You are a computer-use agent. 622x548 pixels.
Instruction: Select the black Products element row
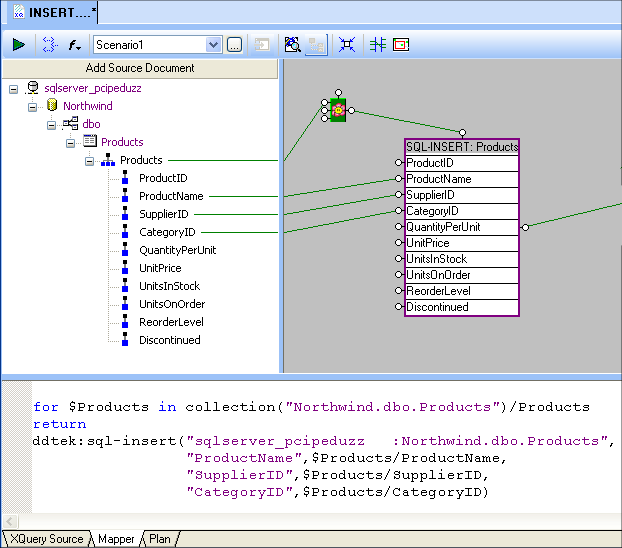click(141, 160)
